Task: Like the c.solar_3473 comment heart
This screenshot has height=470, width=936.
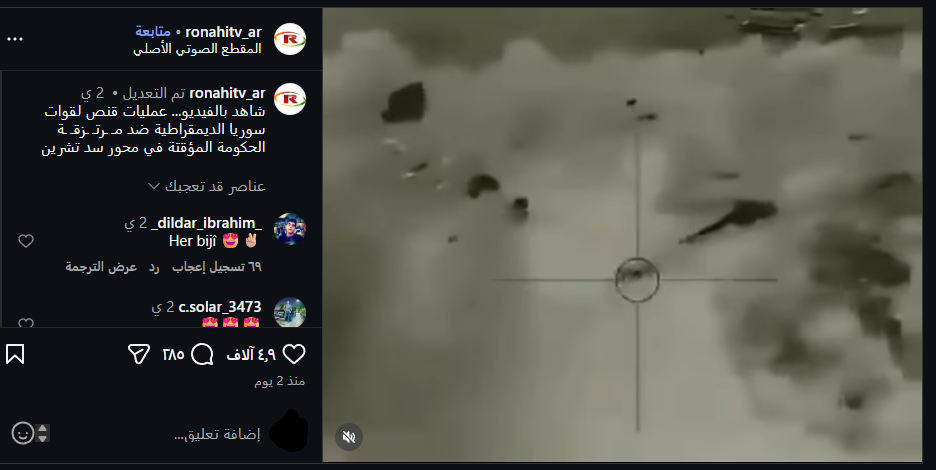Action: pos(26,323)
